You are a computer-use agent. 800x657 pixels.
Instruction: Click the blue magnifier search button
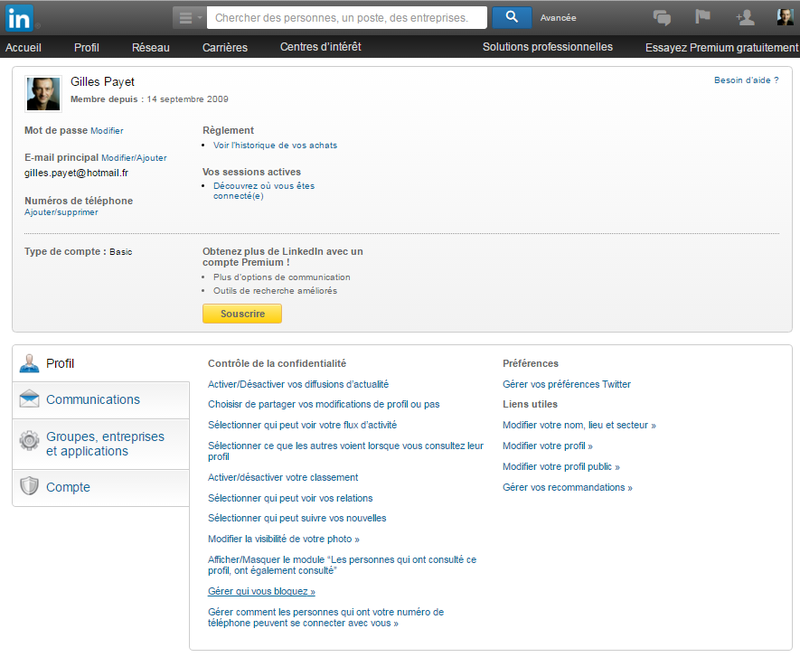coord(512,17)
